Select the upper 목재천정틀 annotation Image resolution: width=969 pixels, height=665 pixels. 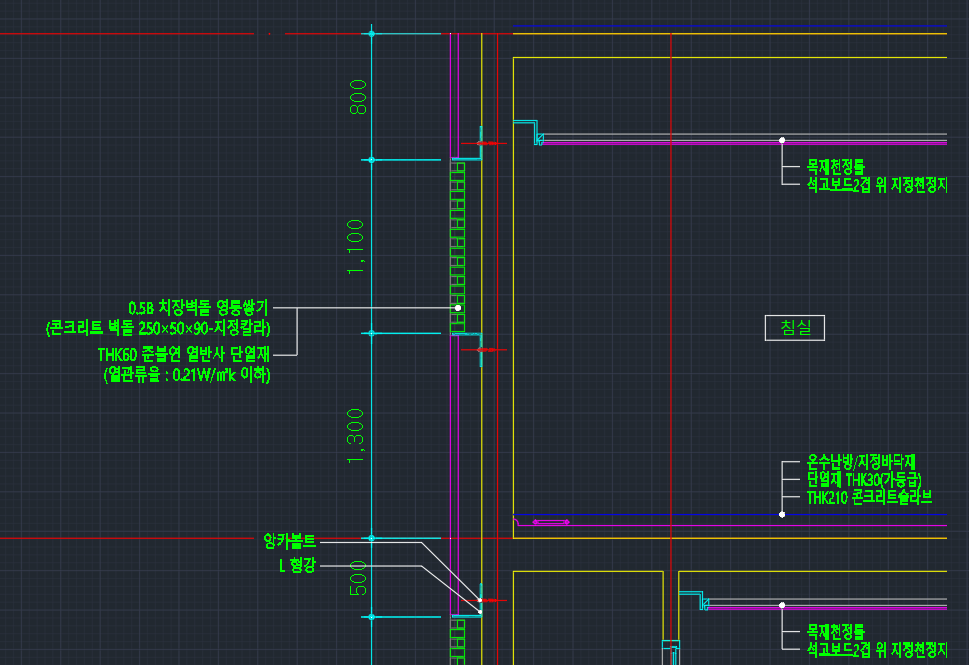pos(836,166)
